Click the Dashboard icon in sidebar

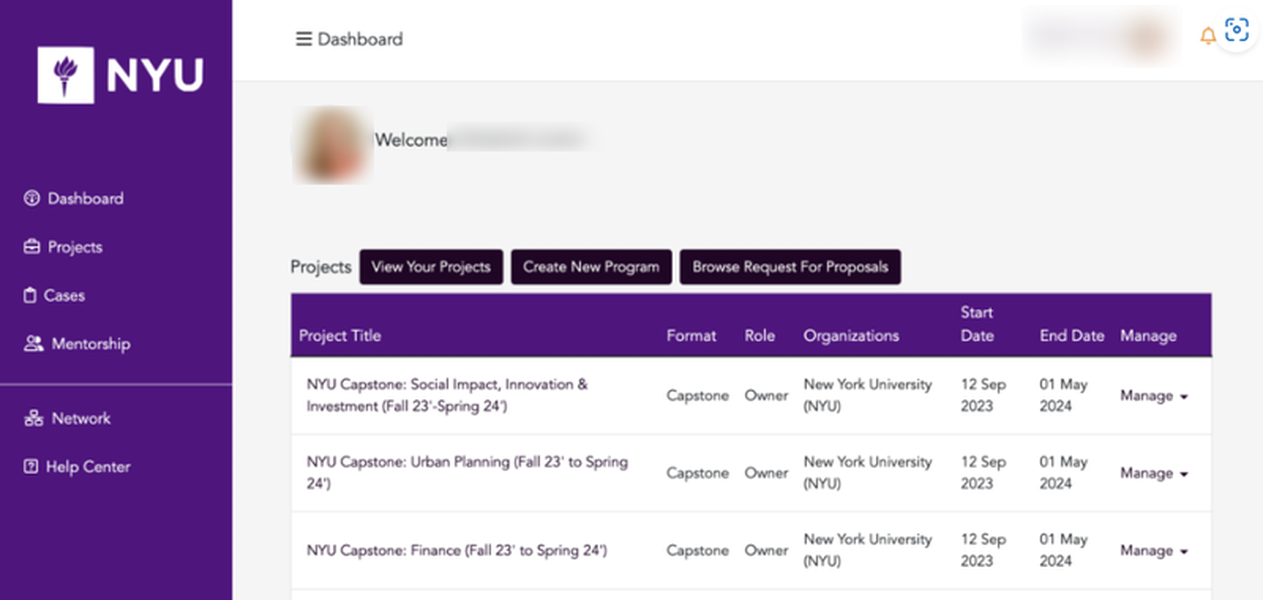coord(31,199)
